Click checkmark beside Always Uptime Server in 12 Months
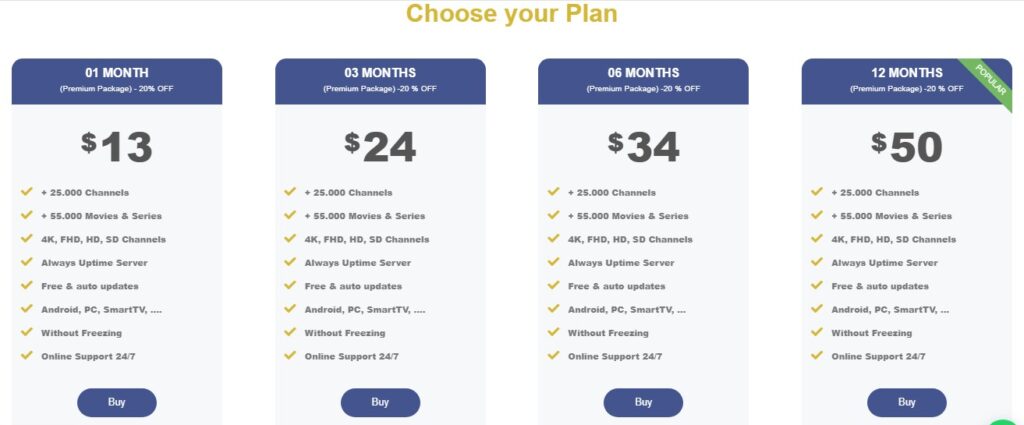 pyautogui.click(x=816, y=262)
